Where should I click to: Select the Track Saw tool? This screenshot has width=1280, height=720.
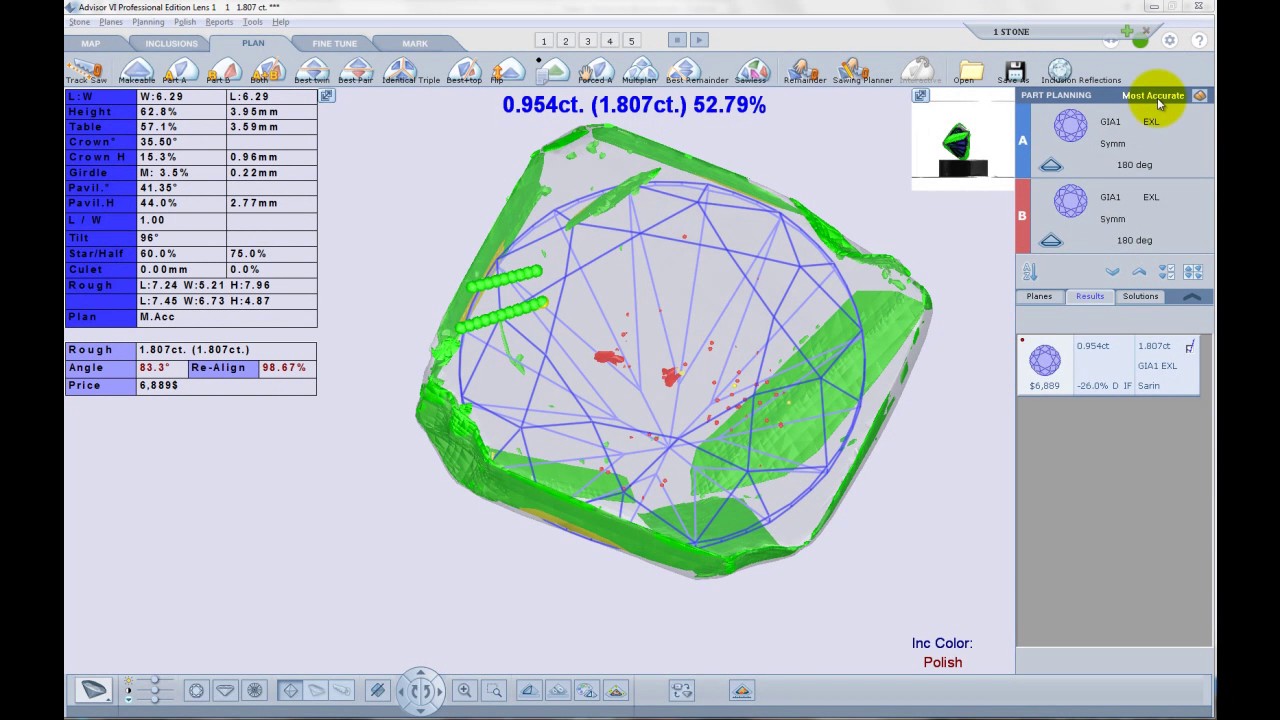(x=85, y=71)
